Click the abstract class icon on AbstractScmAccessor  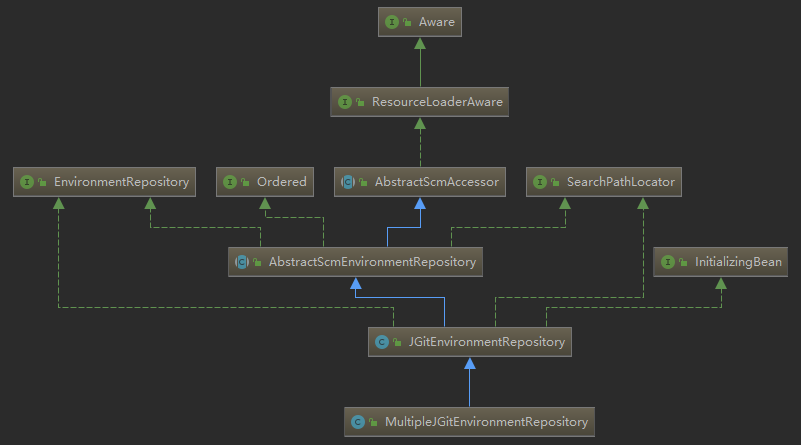click(348, 182)
